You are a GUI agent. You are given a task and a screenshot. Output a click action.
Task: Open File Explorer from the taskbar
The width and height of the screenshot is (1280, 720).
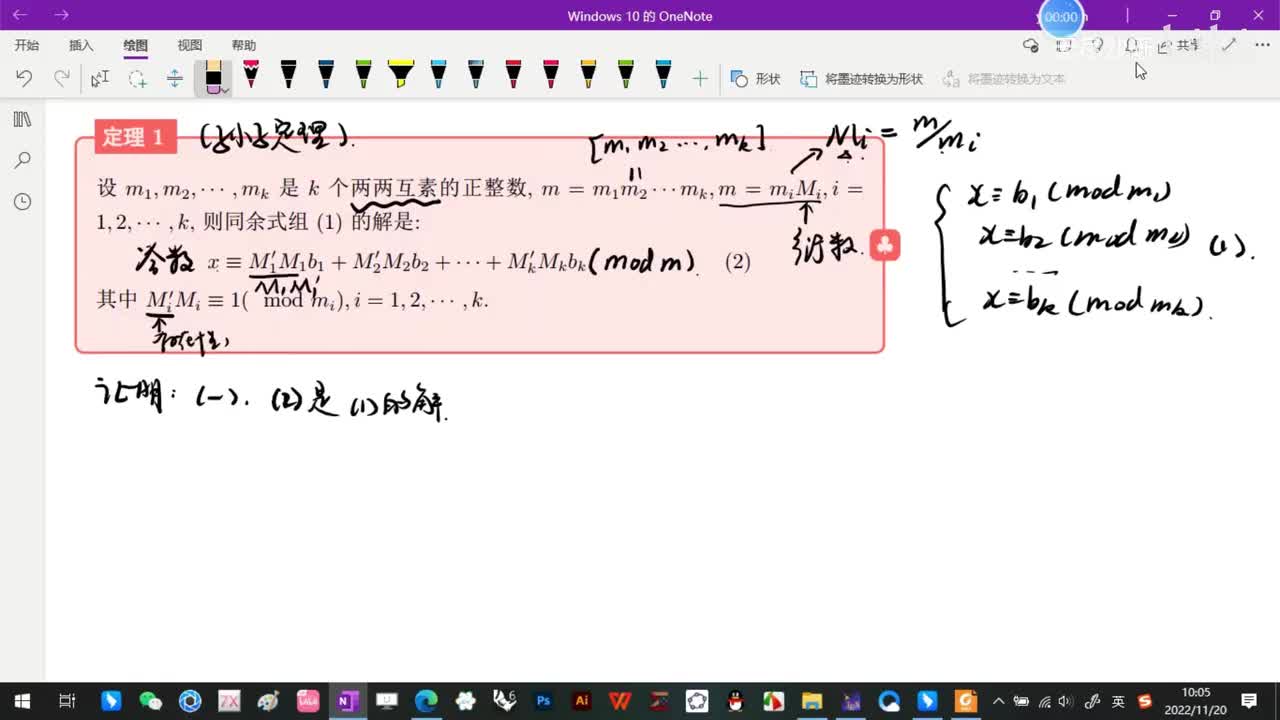point(812,701)
